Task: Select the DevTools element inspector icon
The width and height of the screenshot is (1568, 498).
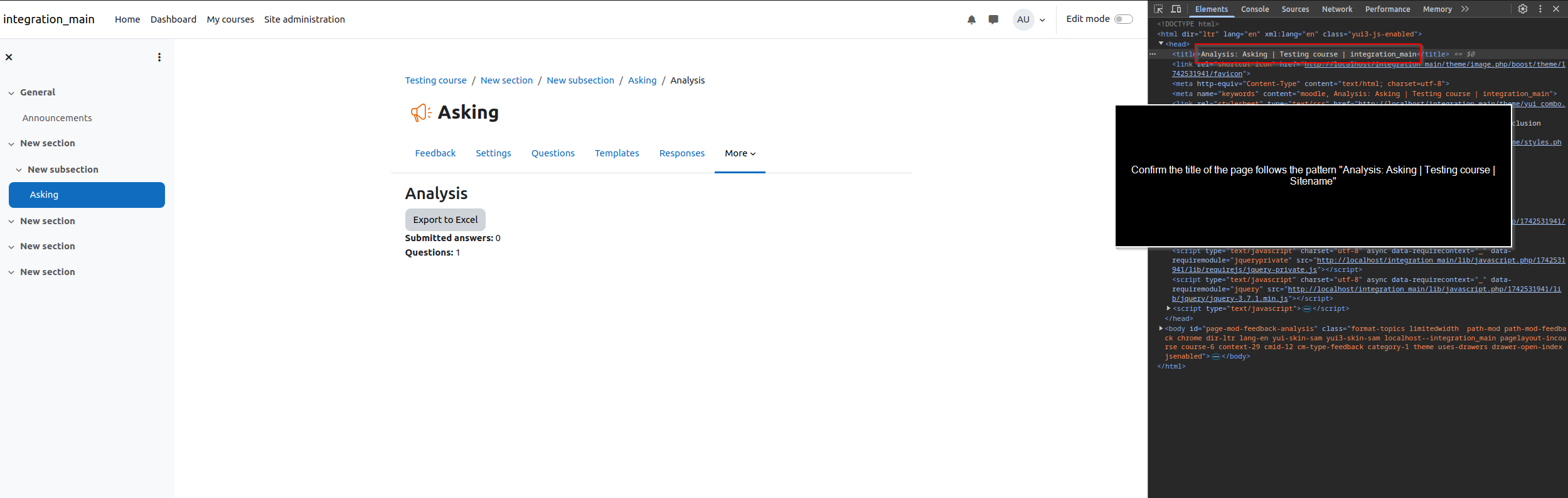Action: click(1158, 9)
